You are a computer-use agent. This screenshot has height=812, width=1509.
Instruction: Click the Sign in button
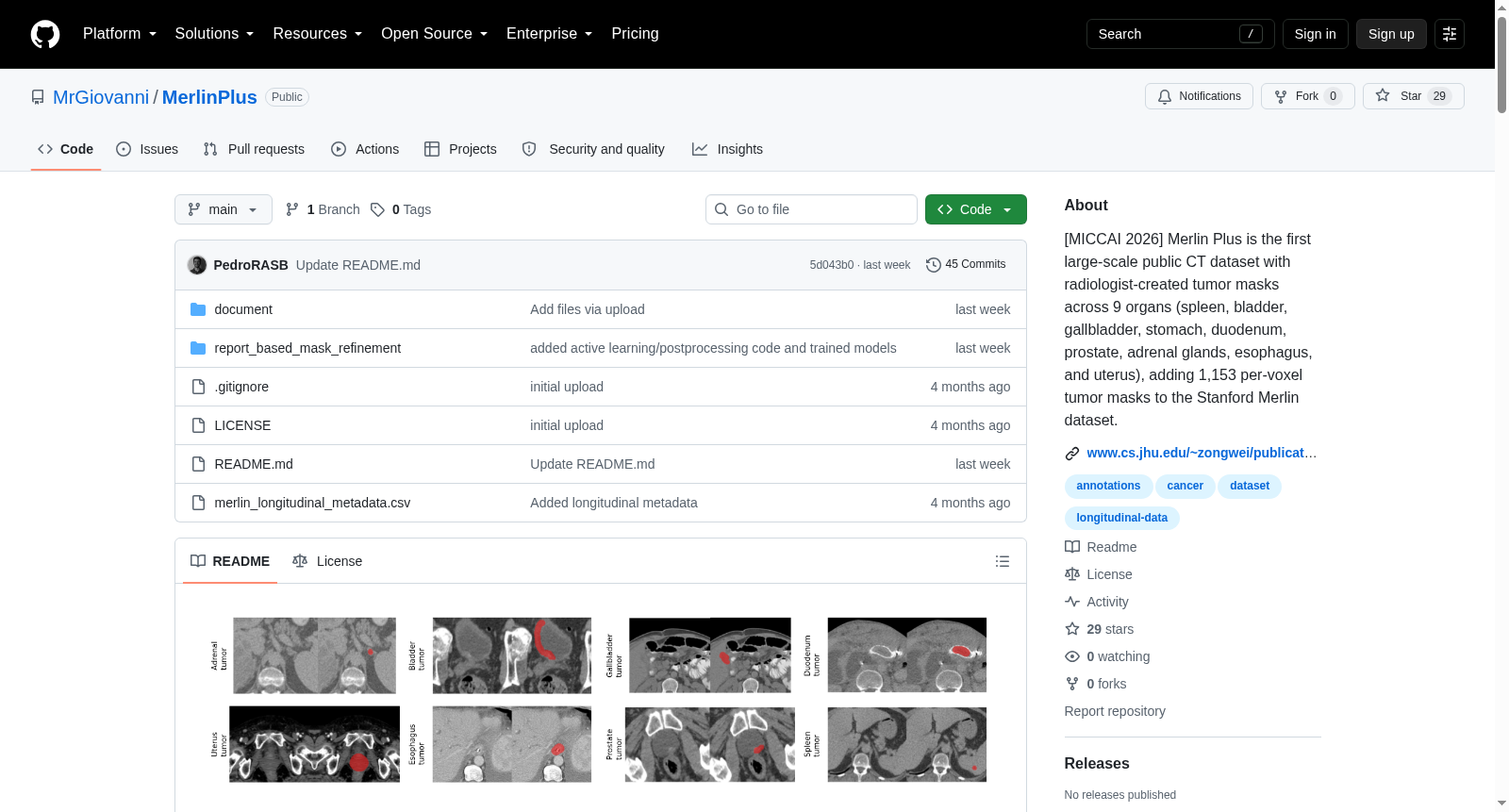click(x=1315, y=34)
